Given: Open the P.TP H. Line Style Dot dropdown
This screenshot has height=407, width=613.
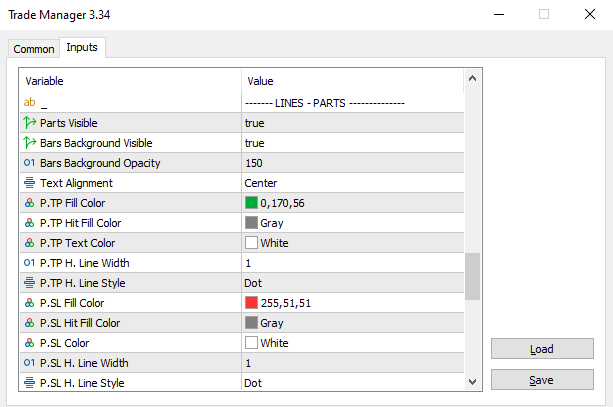Looking at the screenshot, I should pos(350,283).
